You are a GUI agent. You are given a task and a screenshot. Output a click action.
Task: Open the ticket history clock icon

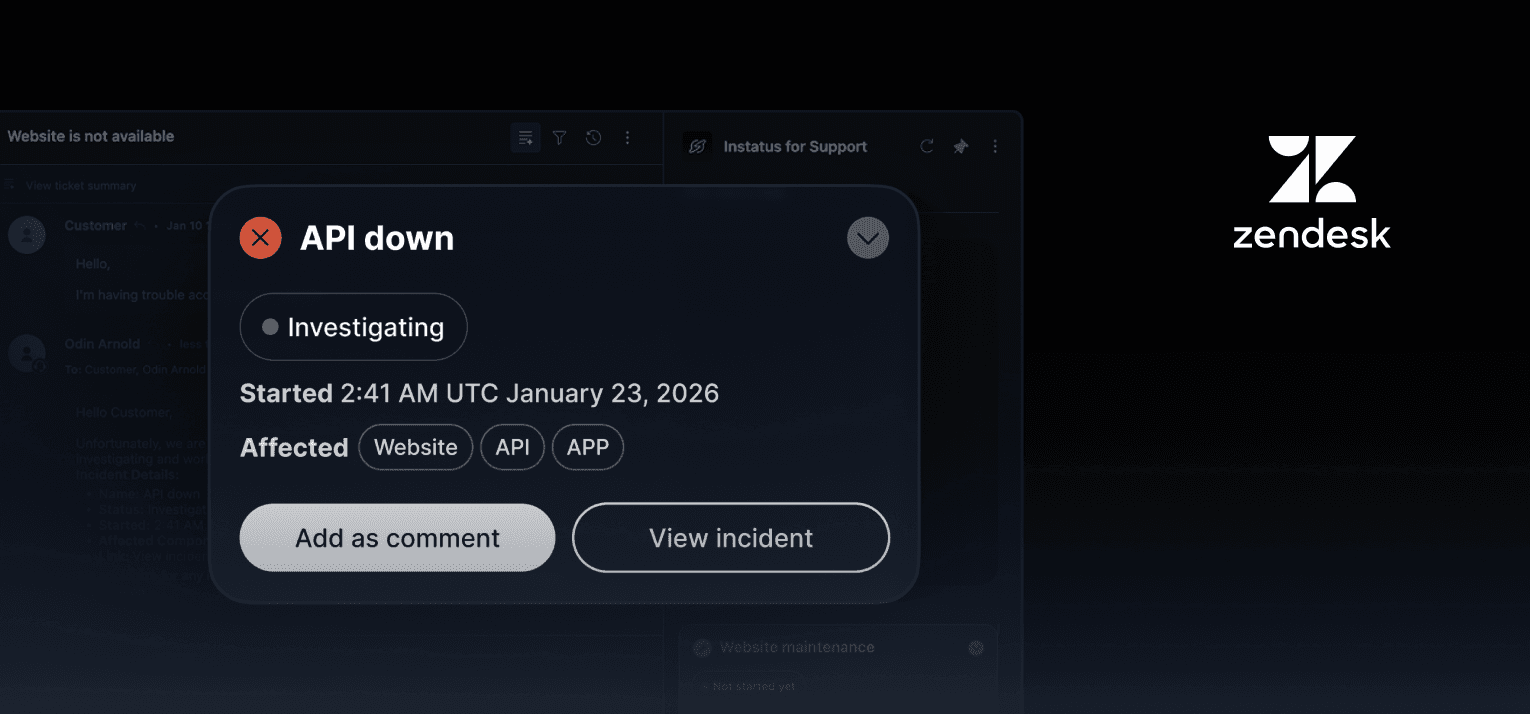pyautogui.click(x=594, y=138)
